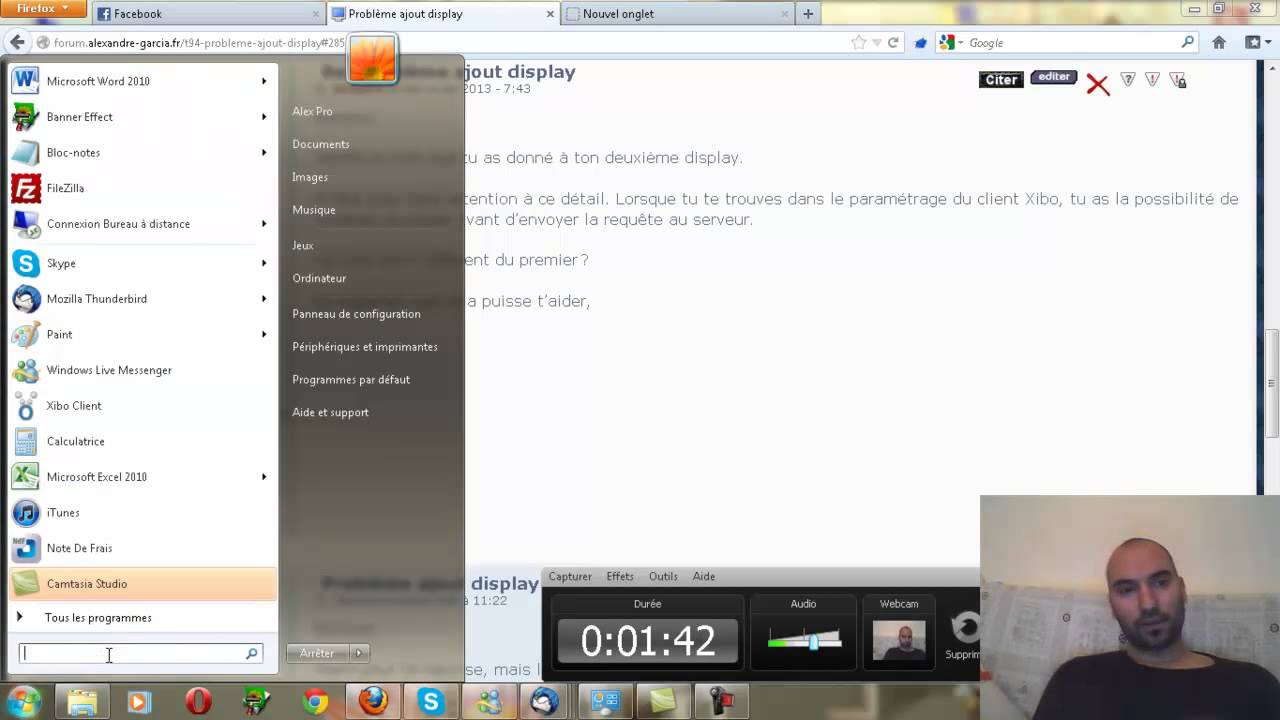Expand Bloc-notes recent items arrow
The height and width of the screenshot is (720, 1280).
click(264, 152)
